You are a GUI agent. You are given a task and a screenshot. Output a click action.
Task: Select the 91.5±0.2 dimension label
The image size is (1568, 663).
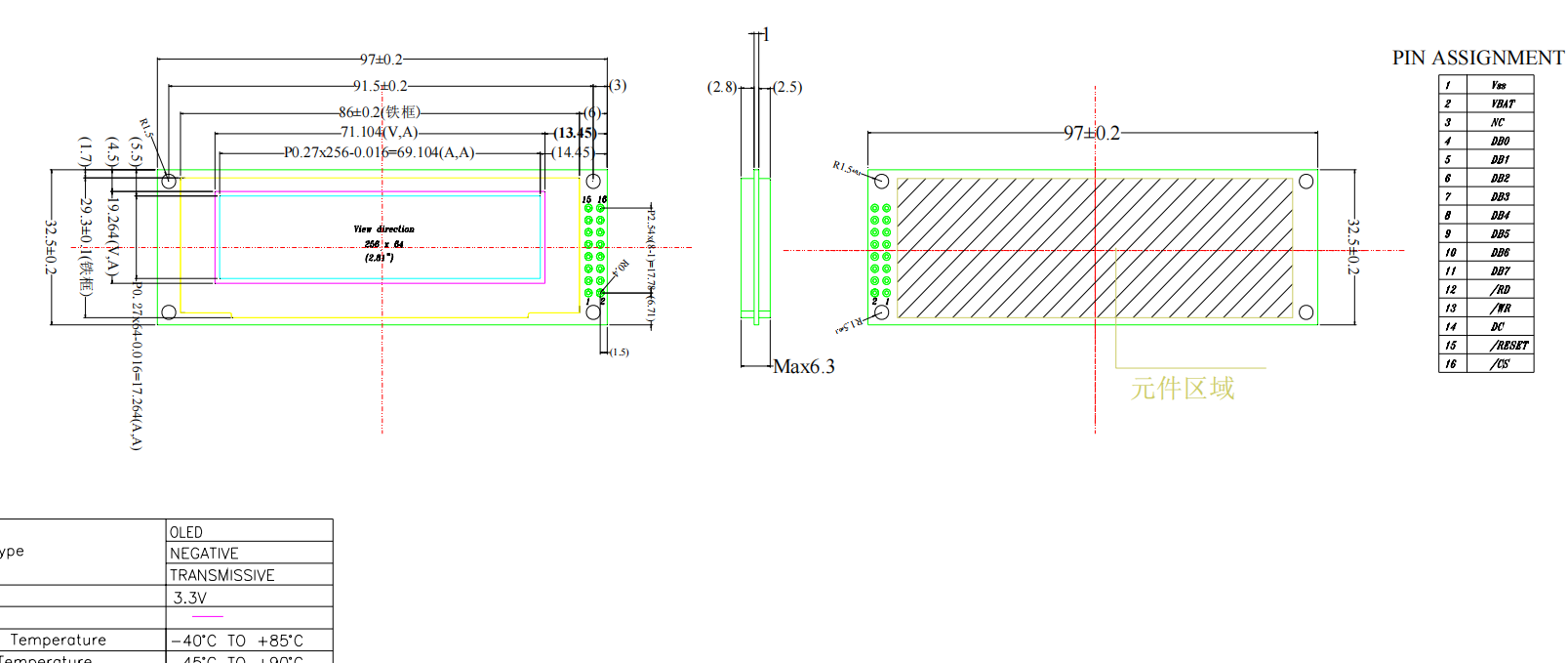point(381,86)
